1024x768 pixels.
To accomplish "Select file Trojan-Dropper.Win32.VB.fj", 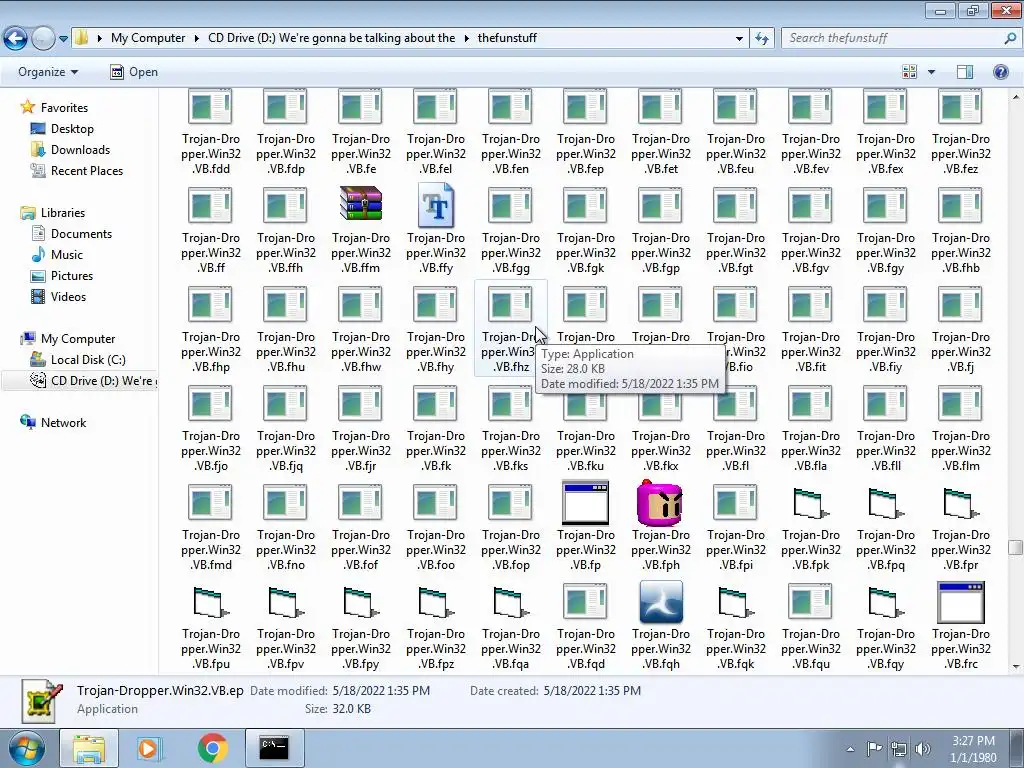I will point(961,328).
